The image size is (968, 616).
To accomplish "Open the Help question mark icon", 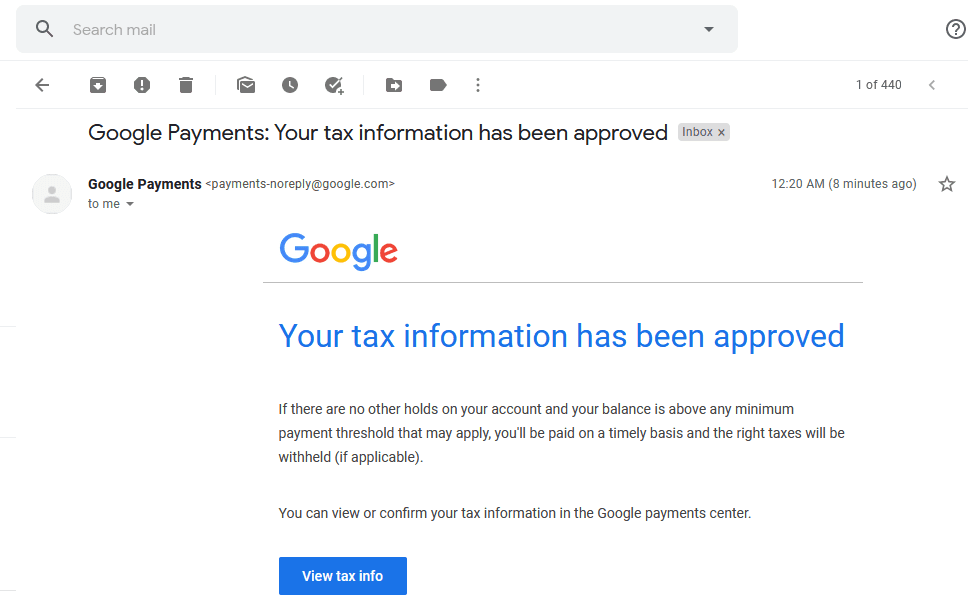I will tap(956, 29).
